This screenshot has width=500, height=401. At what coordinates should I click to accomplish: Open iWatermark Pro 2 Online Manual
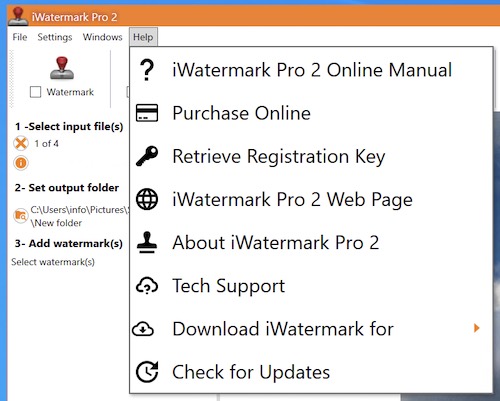[311, 70]
